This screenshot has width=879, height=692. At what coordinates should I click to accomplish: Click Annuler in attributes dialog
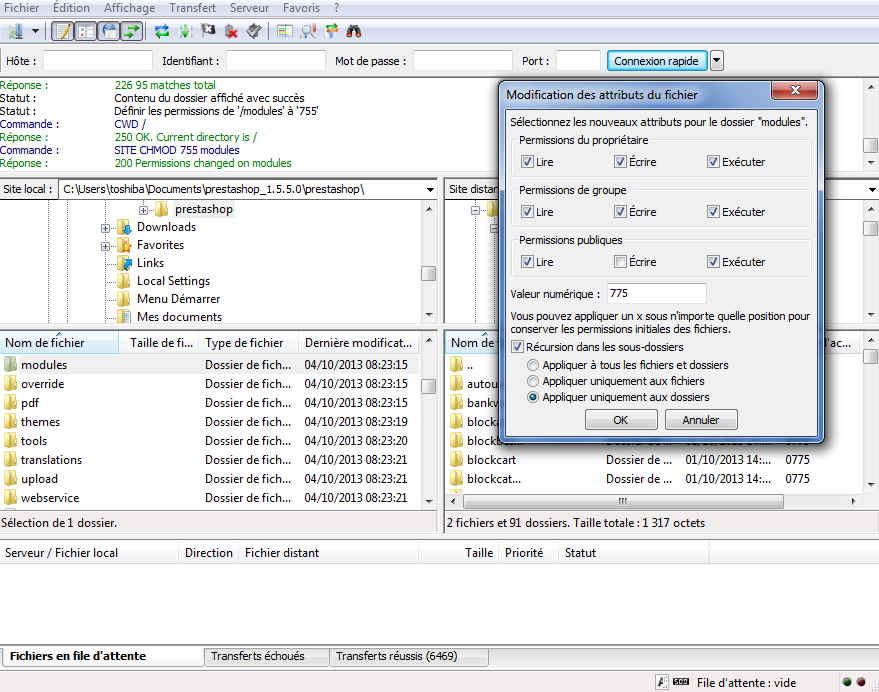click(701, 420)
